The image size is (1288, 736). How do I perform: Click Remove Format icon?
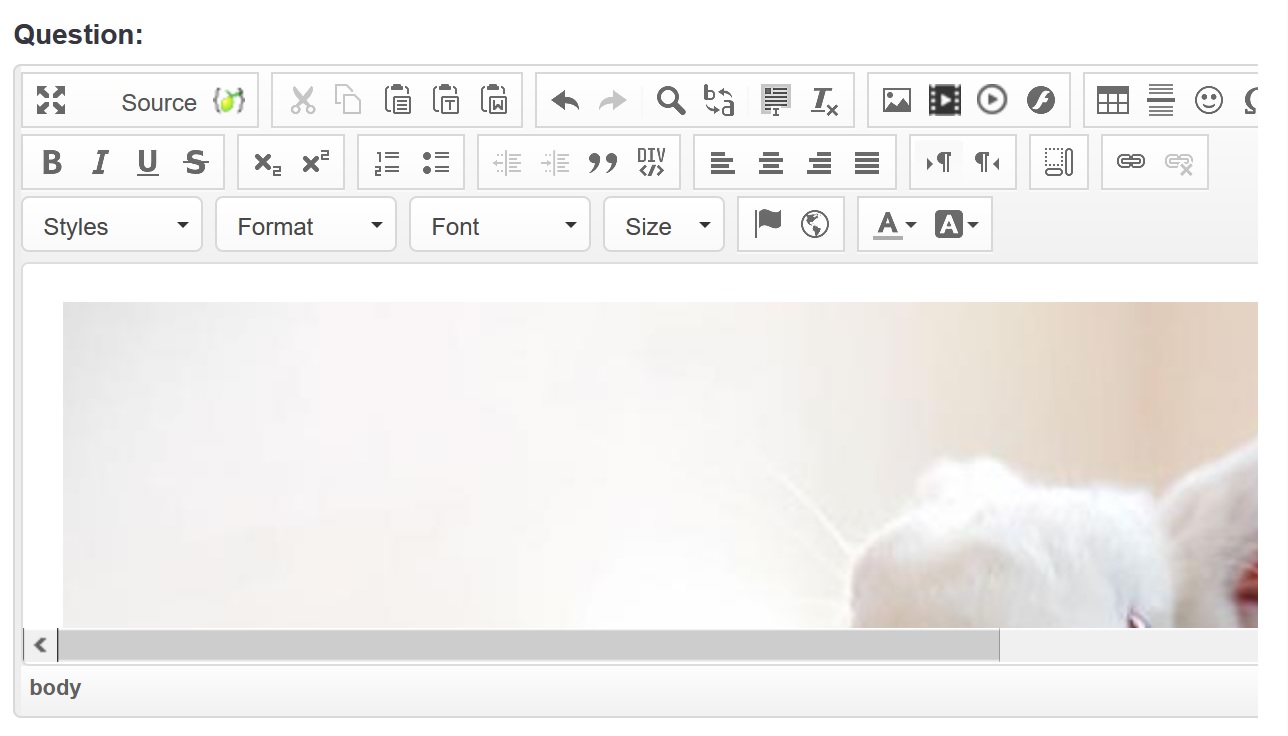point(824,100)
